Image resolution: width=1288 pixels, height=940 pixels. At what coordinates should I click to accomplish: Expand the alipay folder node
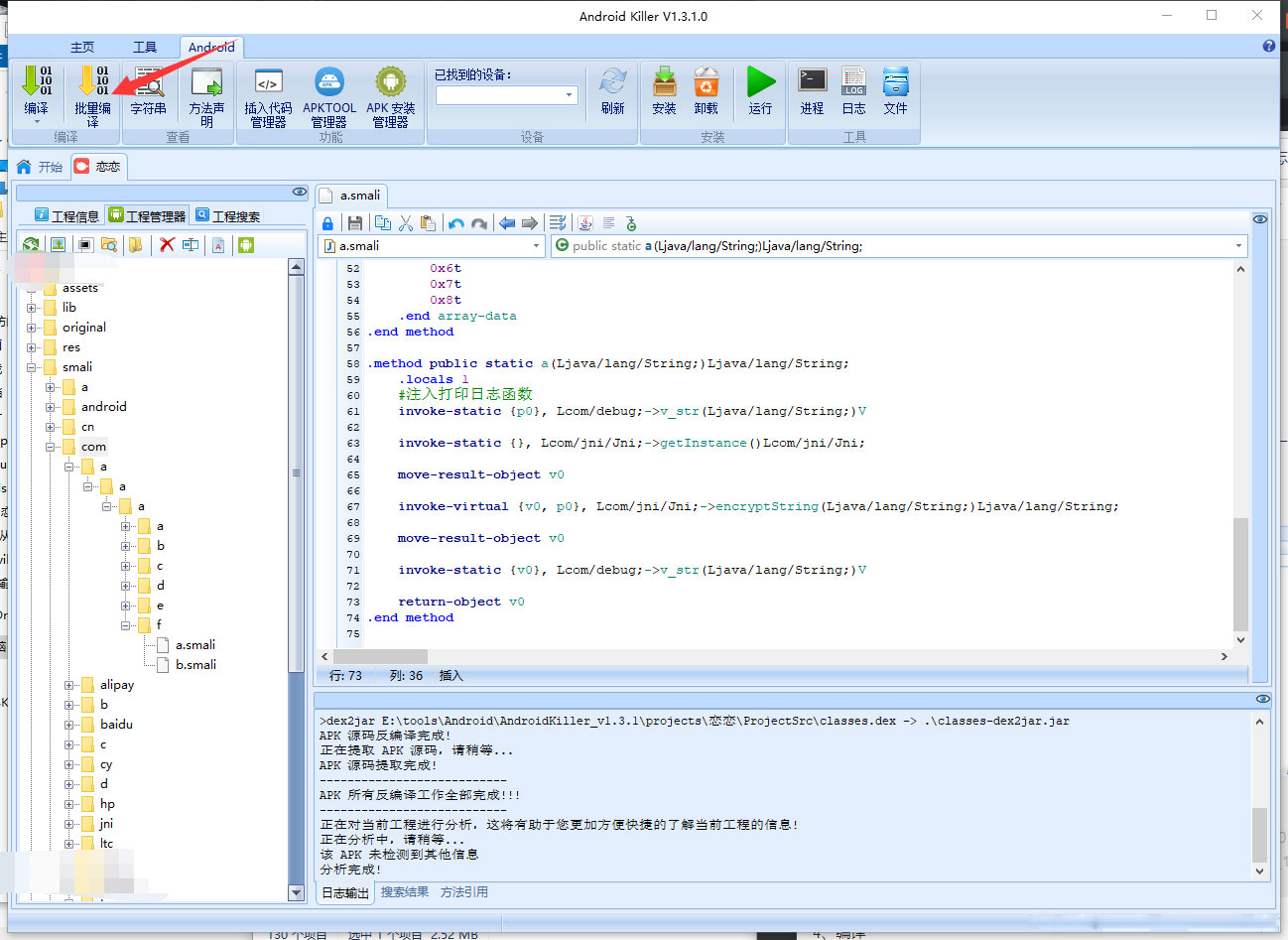pos(69,685)
